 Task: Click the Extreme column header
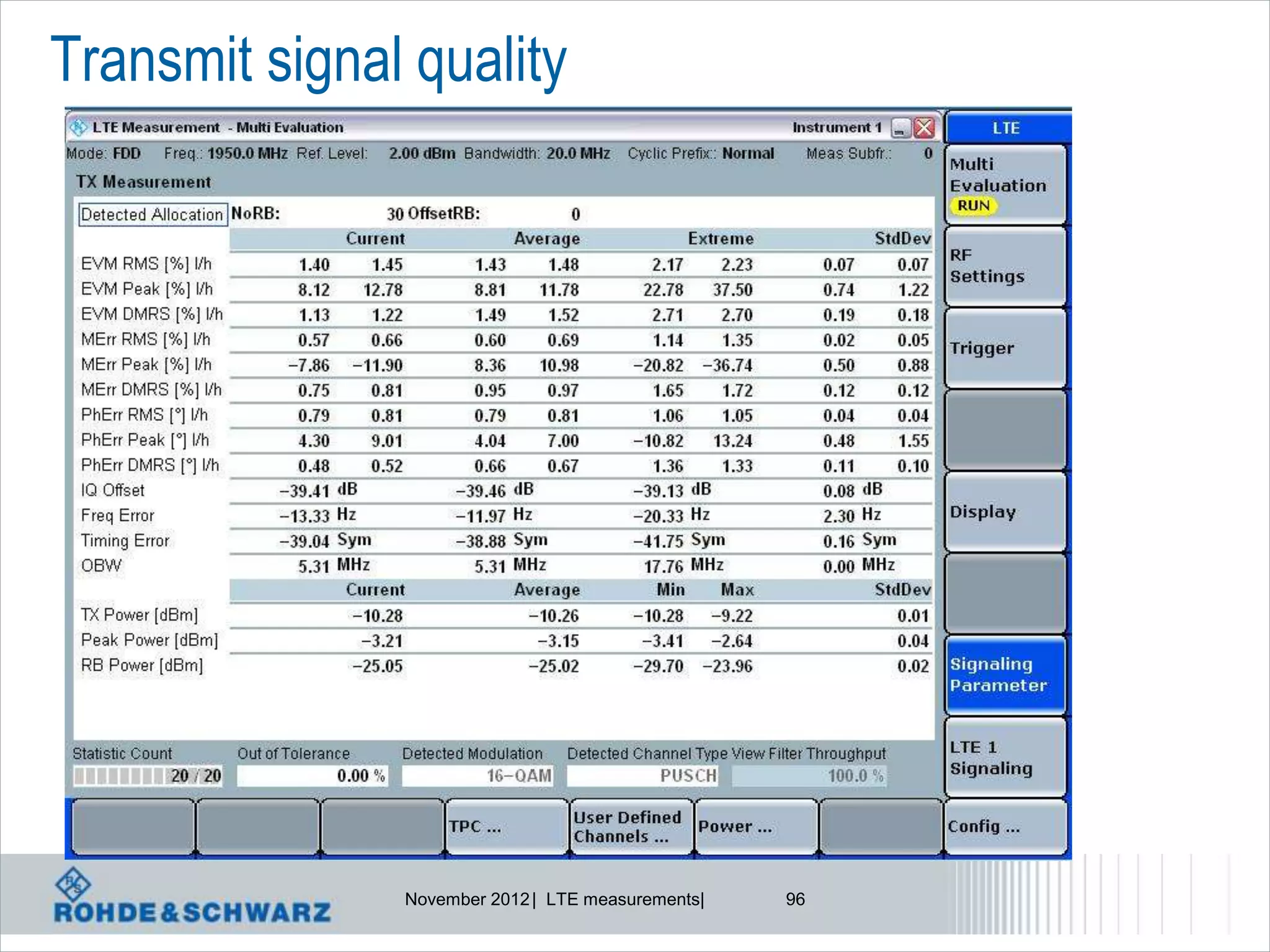pos(721,239)
